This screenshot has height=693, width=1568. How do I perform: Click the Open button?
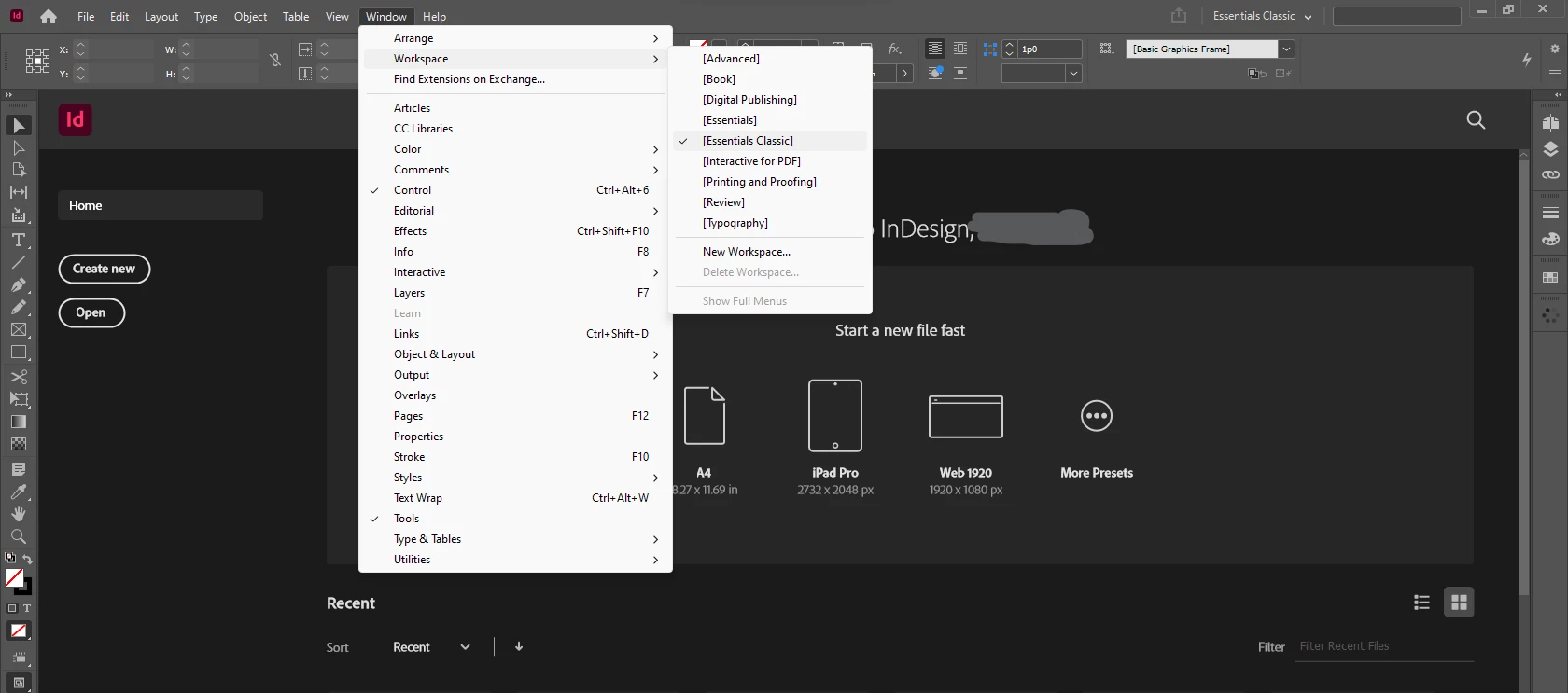coord(91,312)
